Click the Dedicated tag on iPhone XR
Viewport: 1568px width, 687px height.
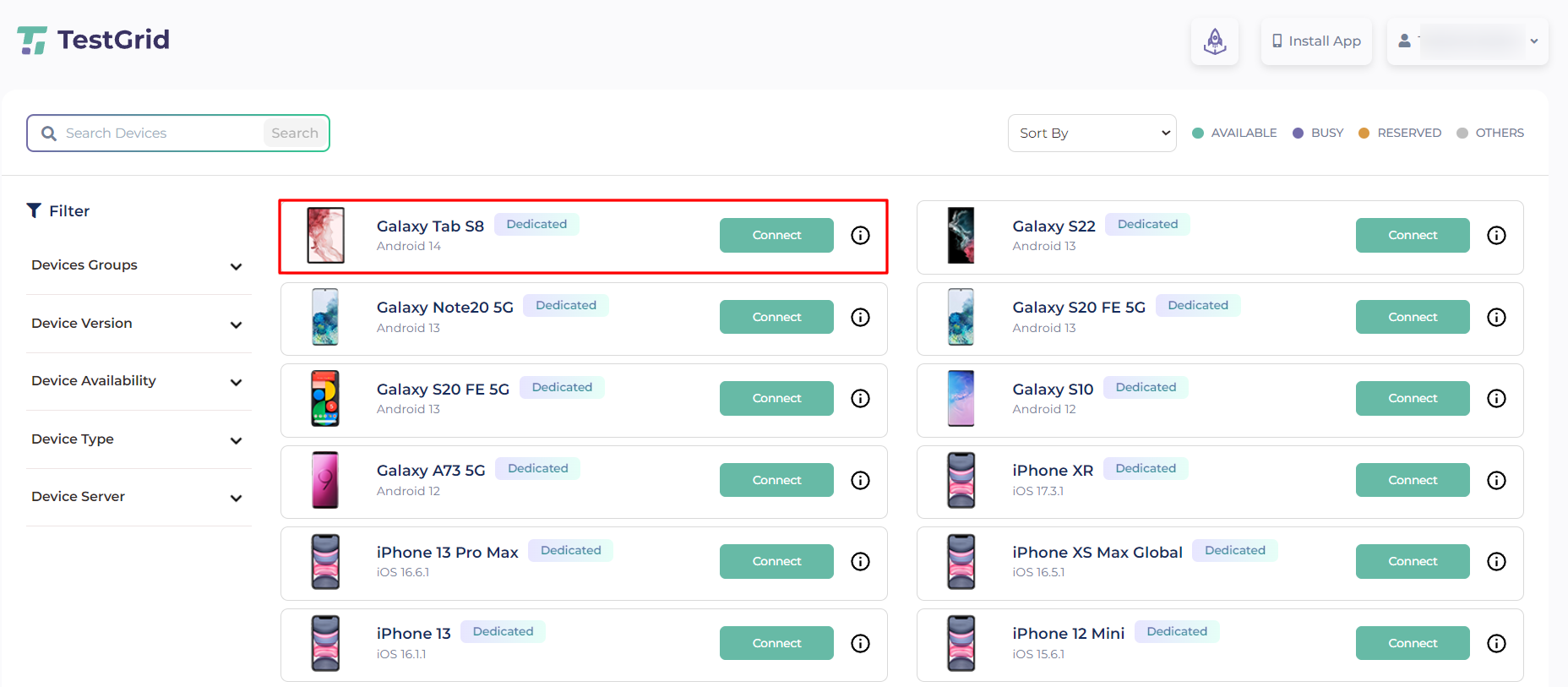coord(1146,468)
